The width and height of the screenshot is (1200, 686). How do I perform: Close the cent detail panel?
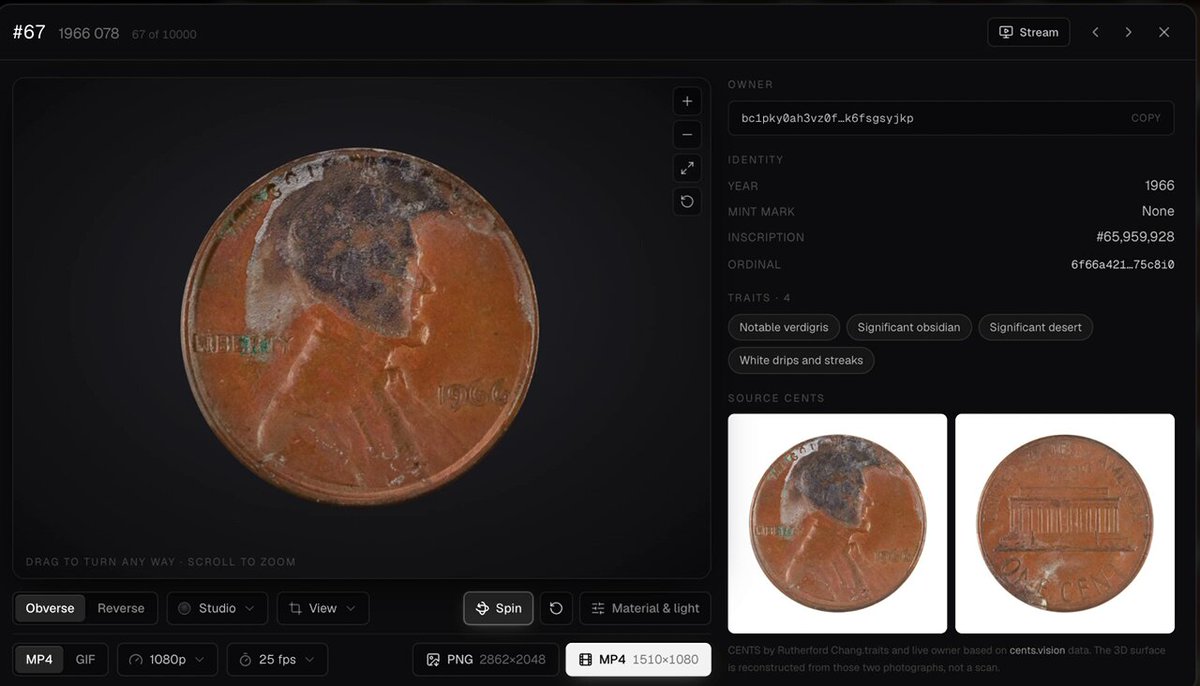(x=1164, y=32)
